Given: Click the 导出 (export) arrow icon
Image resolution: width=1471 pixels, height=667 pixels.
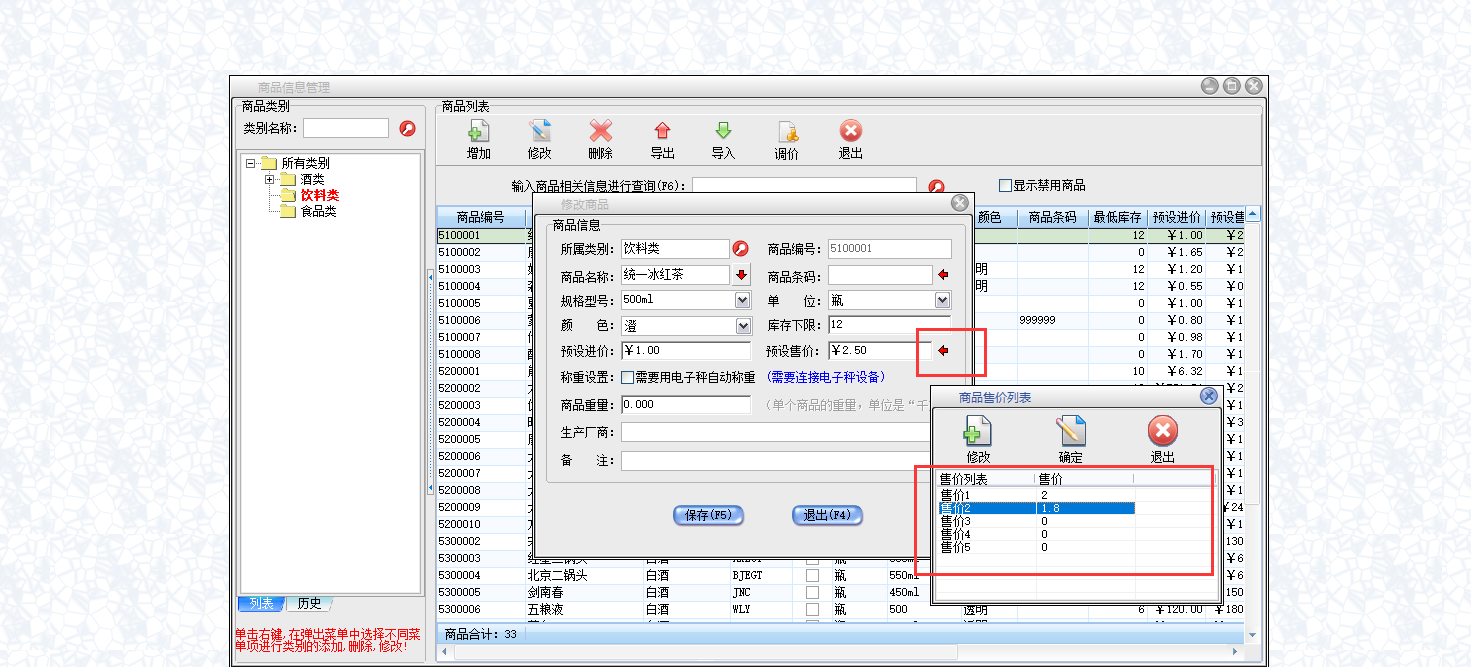Looking at the screenshot, I should [662, 132].
